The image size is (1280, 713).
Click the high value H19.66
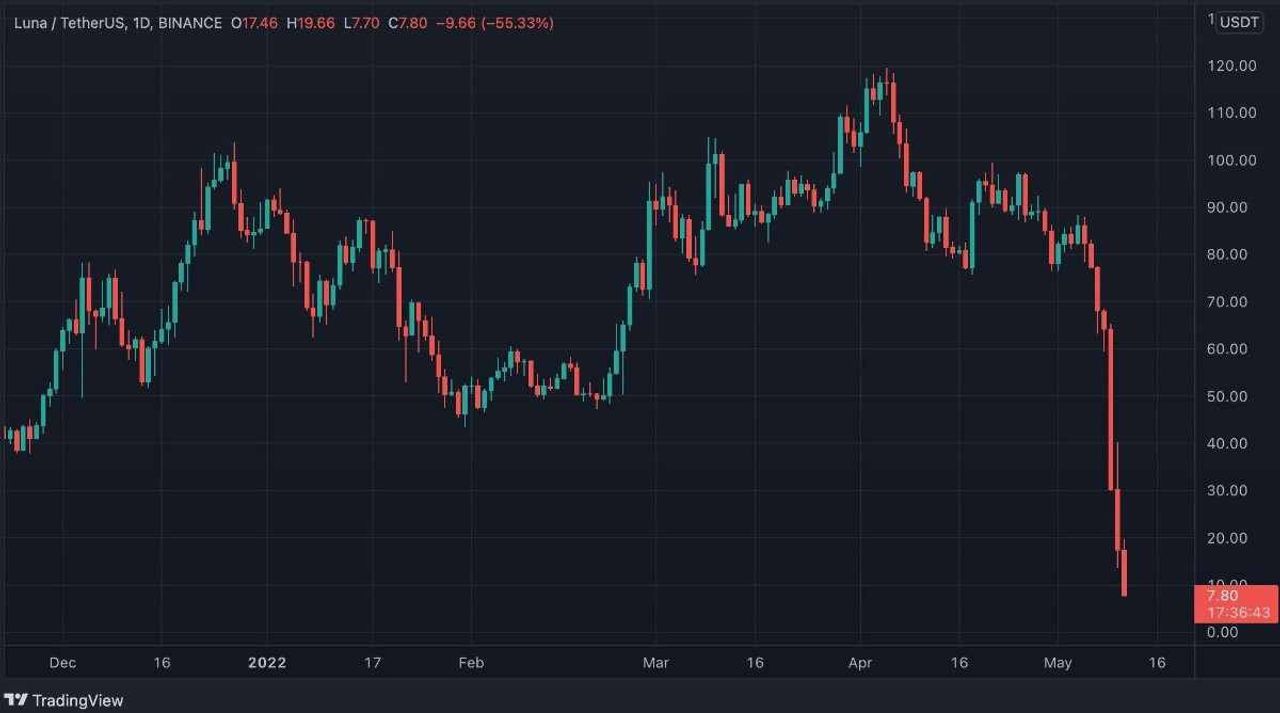(x=310, y=22)
